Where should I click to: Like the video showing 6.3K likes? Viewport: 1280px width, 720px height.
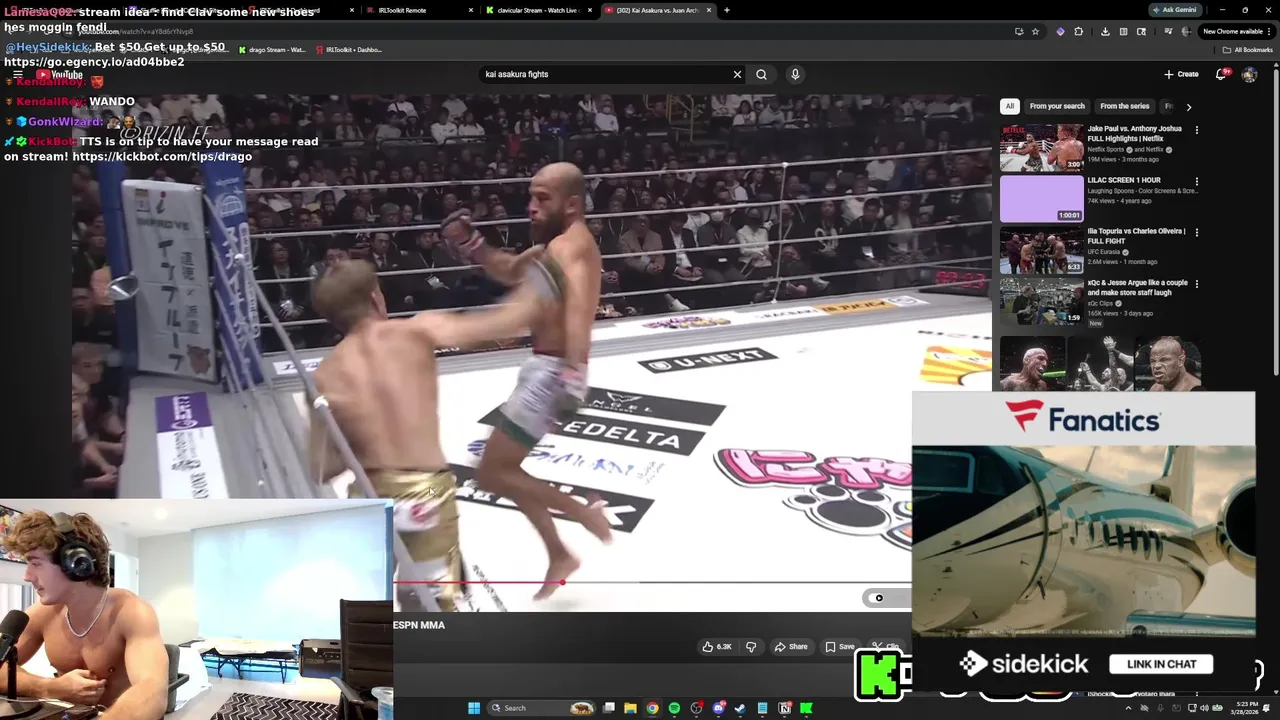717,647
